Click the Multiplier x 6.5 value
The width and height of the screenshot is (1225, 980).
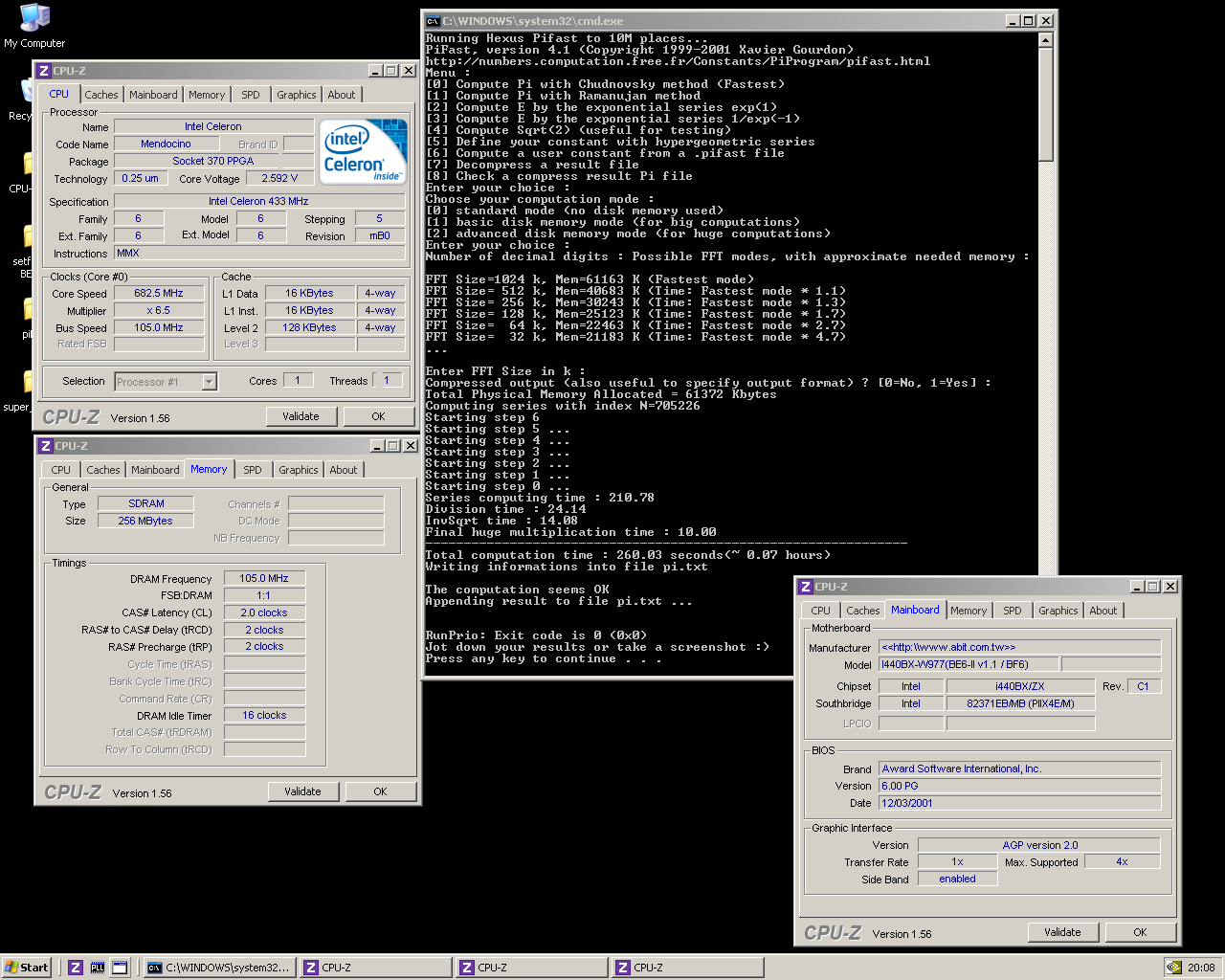point(159,310)
